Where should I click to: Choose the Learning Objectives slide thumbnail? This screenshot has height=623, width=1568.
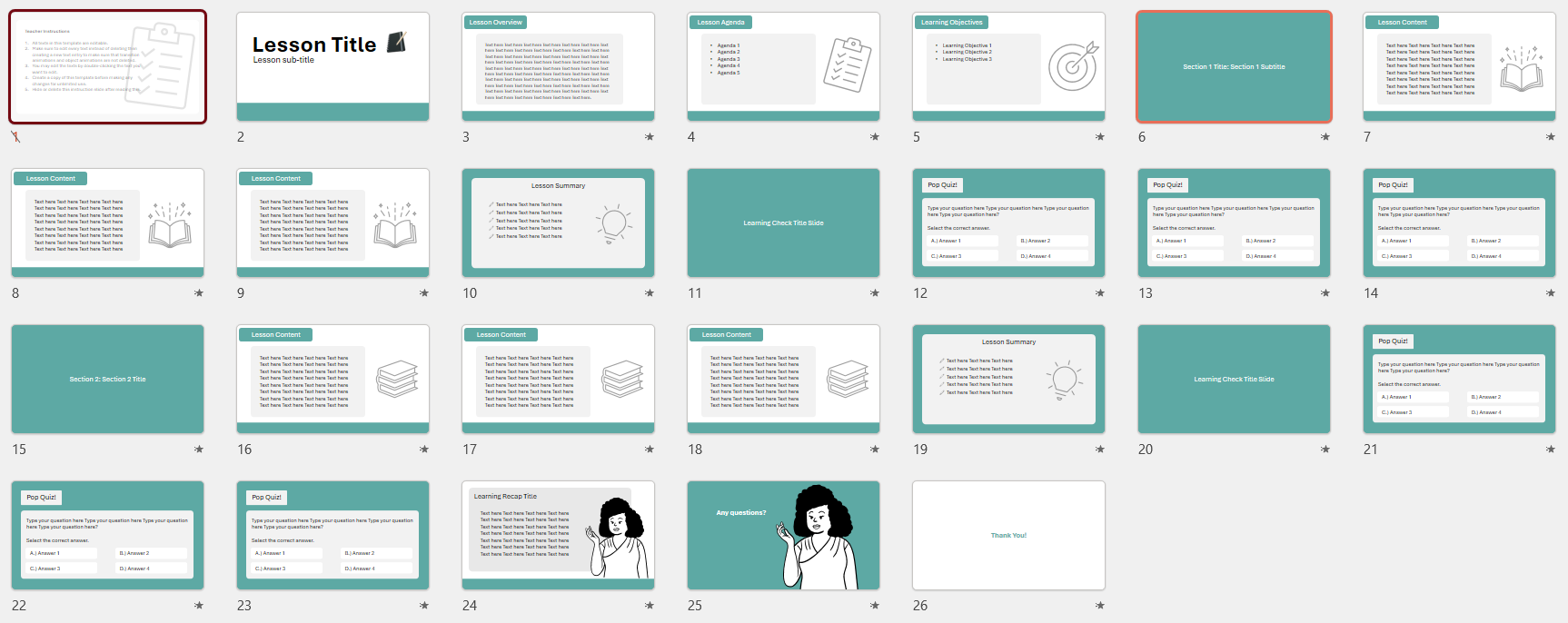tap(1008, 67)
